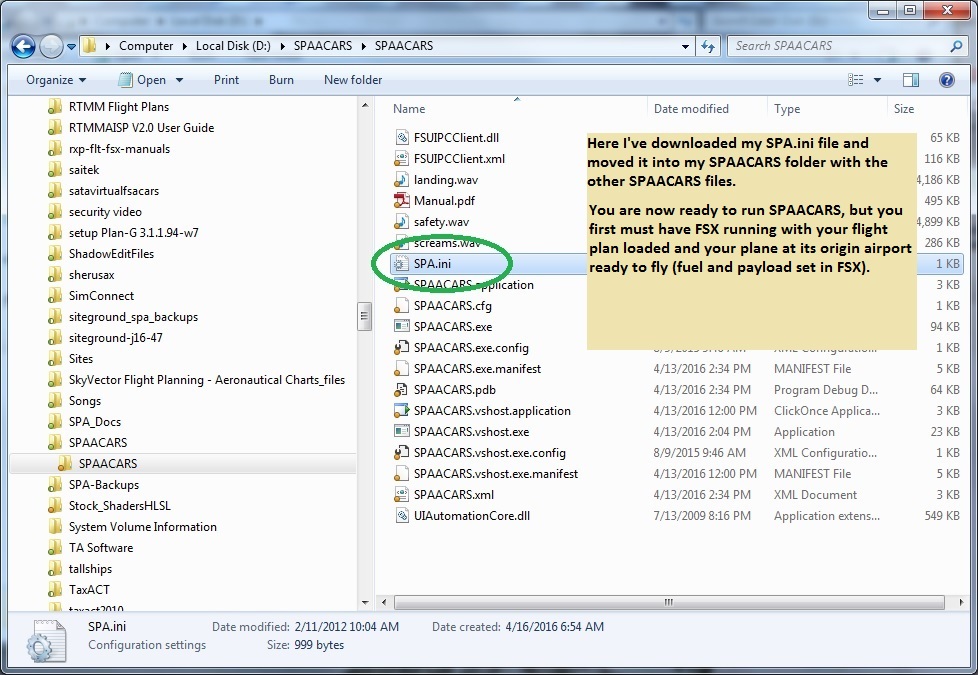Open the view options dropdown arrow
The image size is (978, 675).
pyautogui.click(x=877, y=80)
